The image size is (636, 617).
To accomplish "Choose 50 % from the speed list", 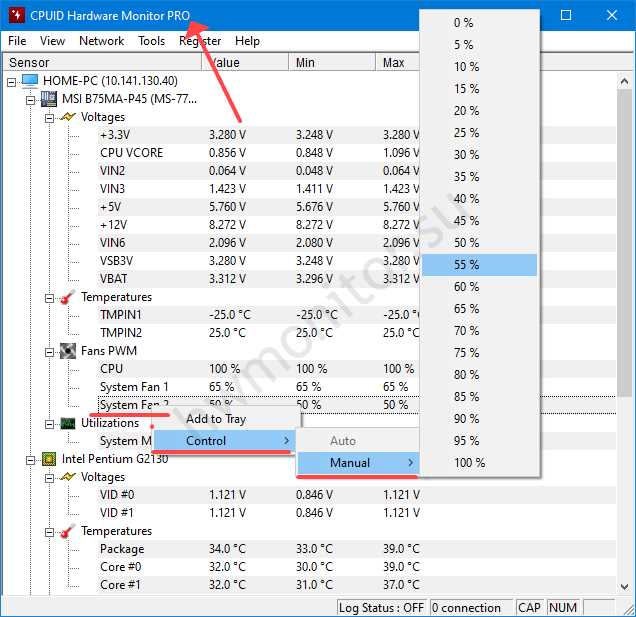I will (x=479, y=243).
